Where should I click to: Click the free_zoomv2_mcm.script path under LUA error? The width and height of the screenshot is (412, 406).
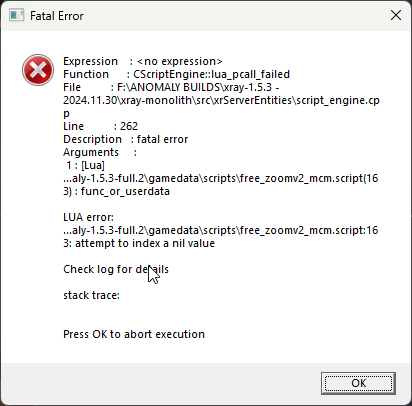221,230
